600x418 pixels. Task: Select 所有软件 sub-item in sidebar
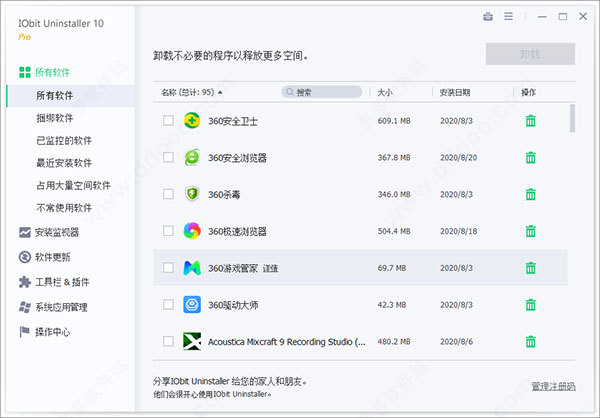coord(71,96)
